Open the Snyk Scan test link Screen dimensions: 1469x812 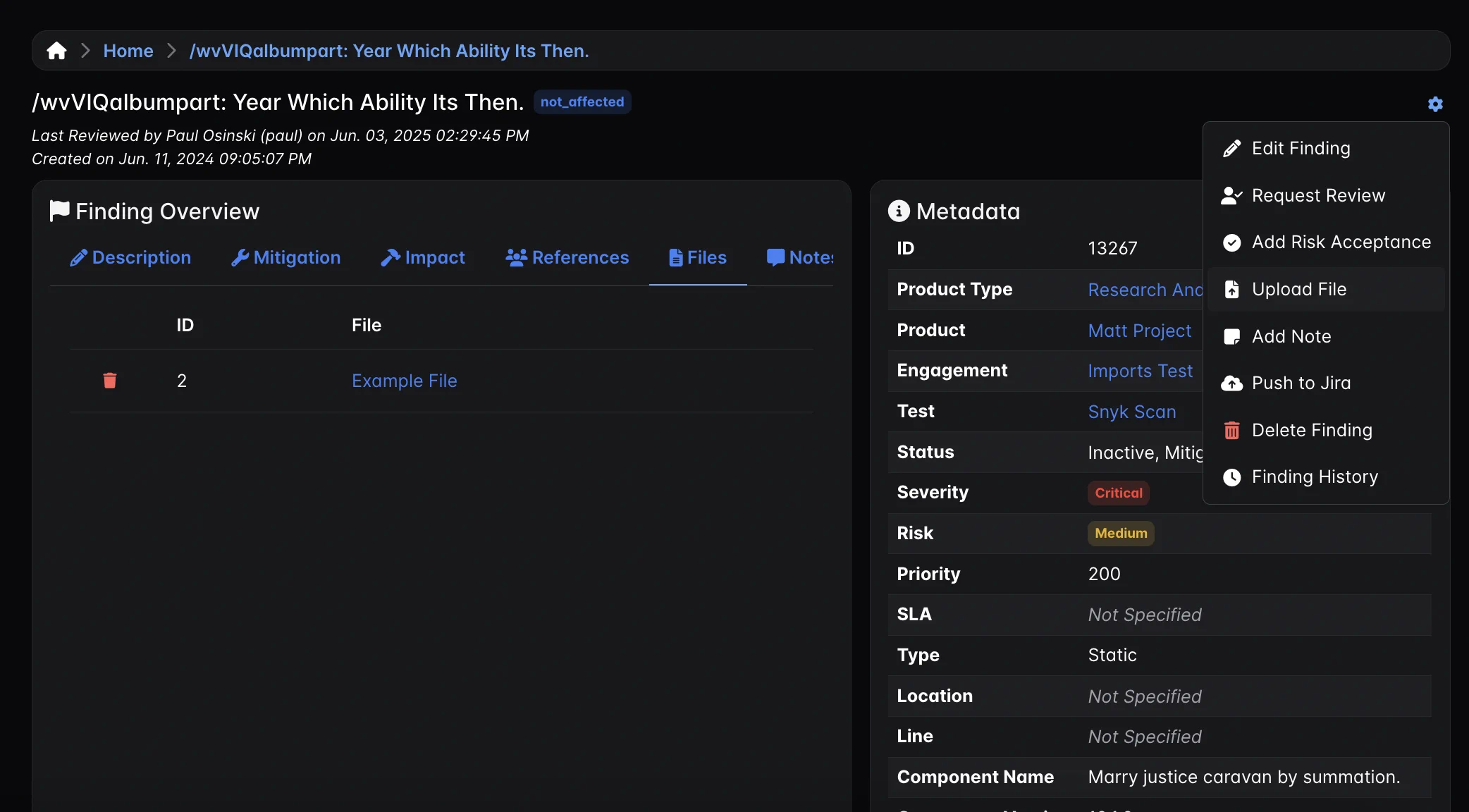coord(1131,412)
